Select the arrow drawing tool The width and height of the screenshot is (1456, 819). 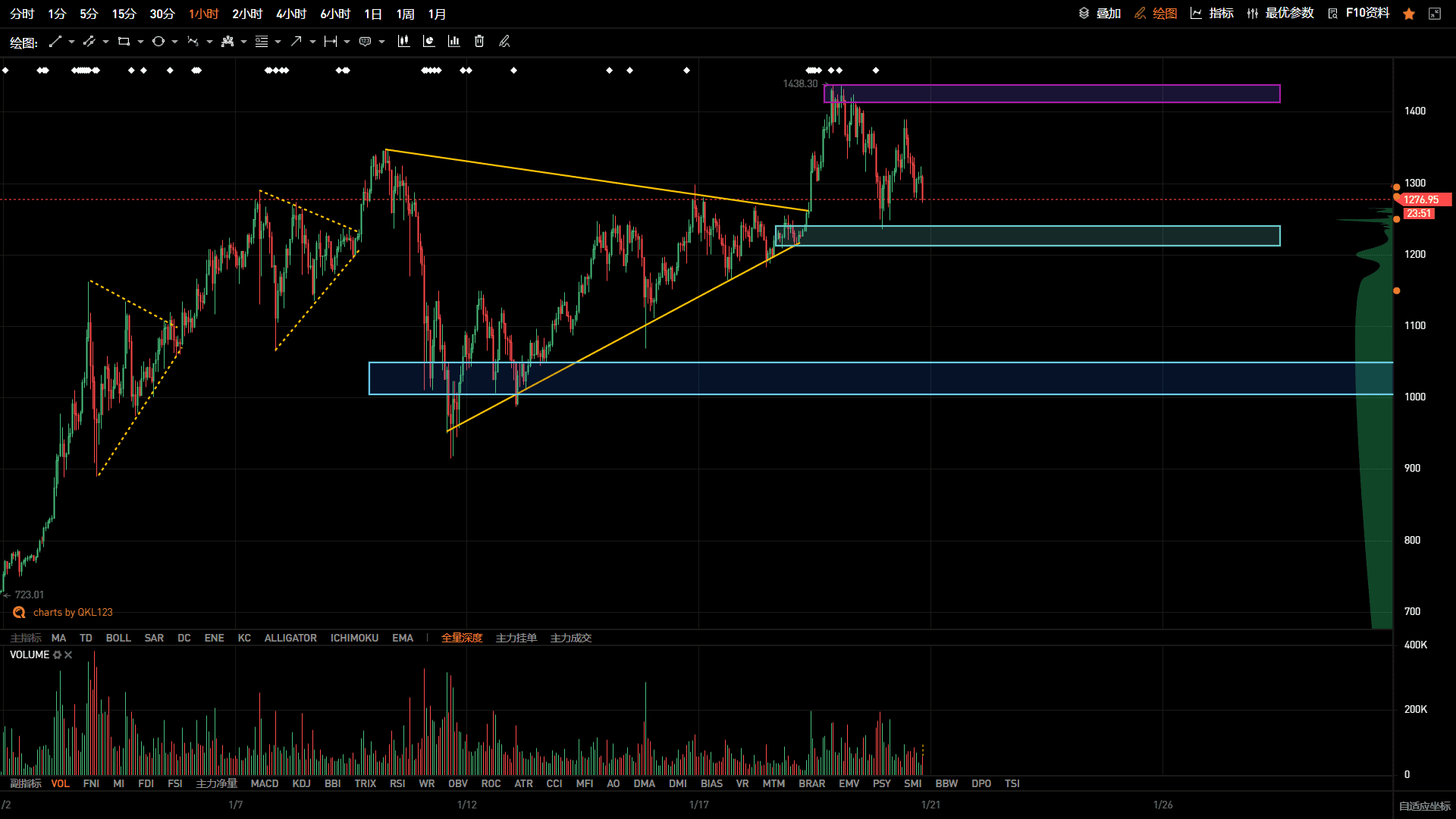coord(296,42)
